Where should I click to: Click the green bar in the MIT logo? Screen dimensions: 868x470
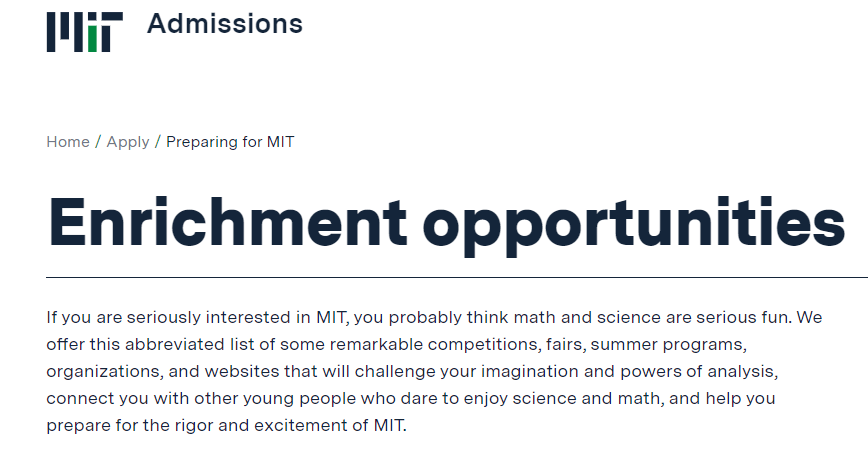(x=93, y=40)
